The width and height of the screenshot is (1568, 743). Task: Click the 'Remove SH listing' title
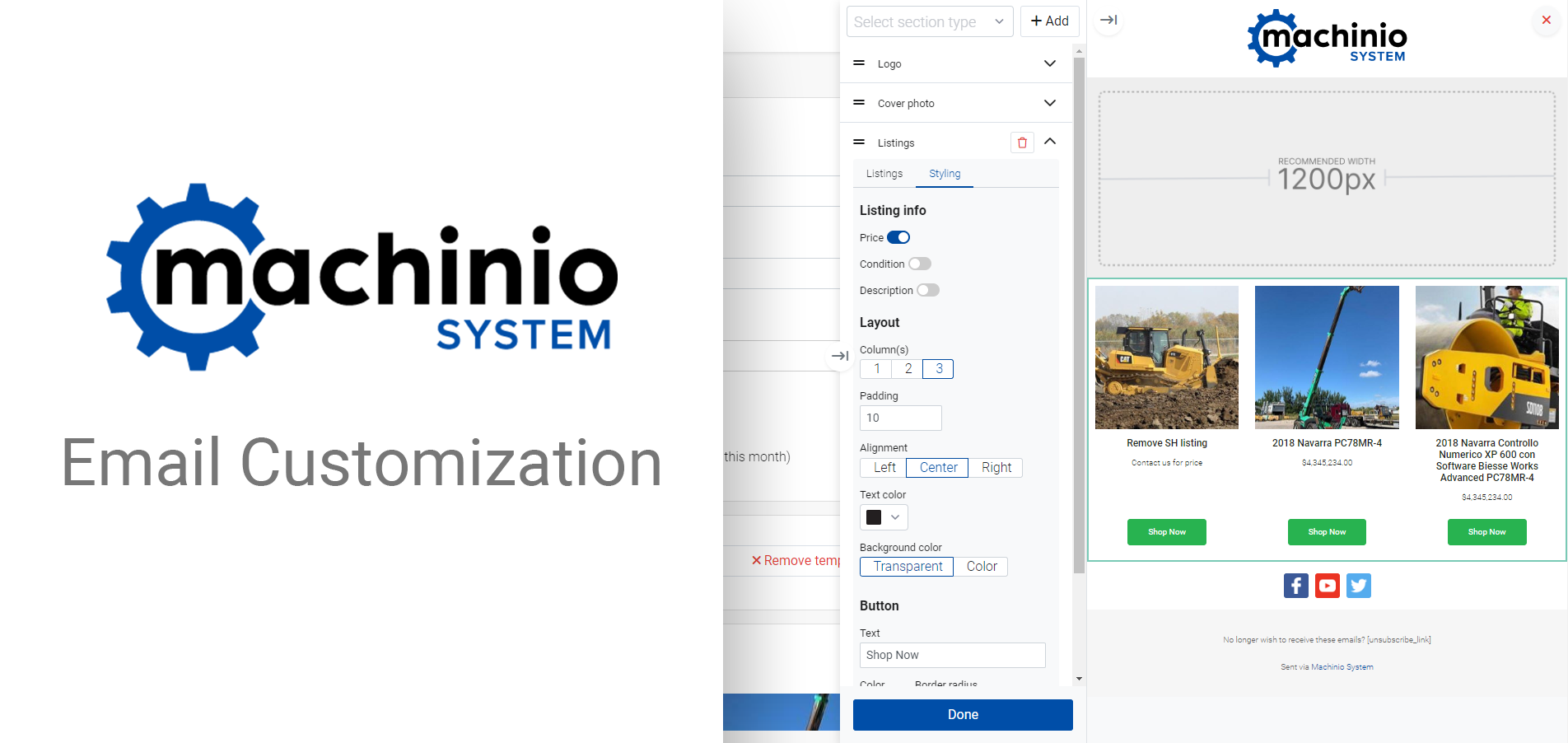pos(1167,443)
